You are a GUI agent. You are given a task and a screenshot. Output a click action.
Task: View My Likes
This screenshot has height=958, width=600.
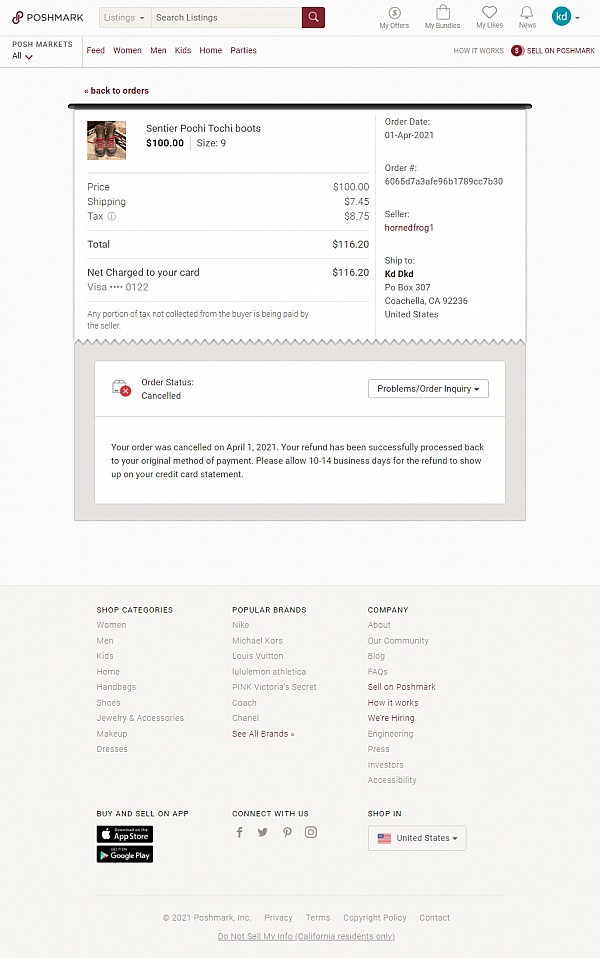coord(489,17)
